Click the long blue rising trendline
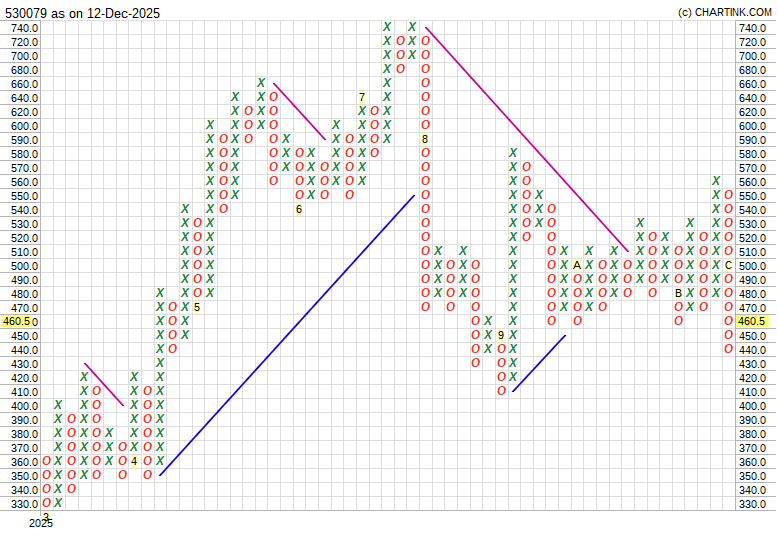This screenshot has width=778, height=540. click(287, 335)
